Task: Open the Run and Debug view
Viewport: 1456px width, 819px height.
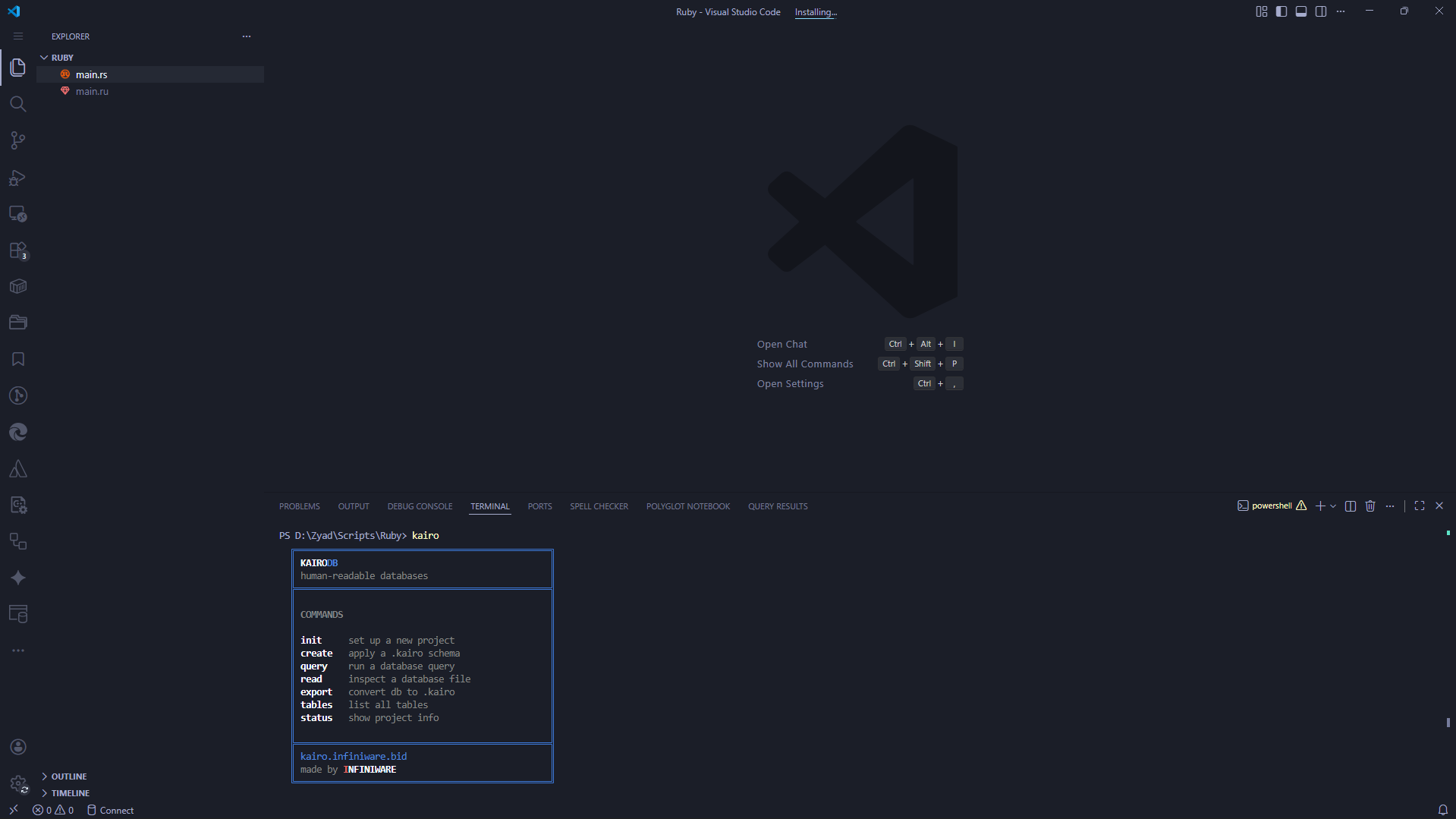Action: click(x=18, y=178)
